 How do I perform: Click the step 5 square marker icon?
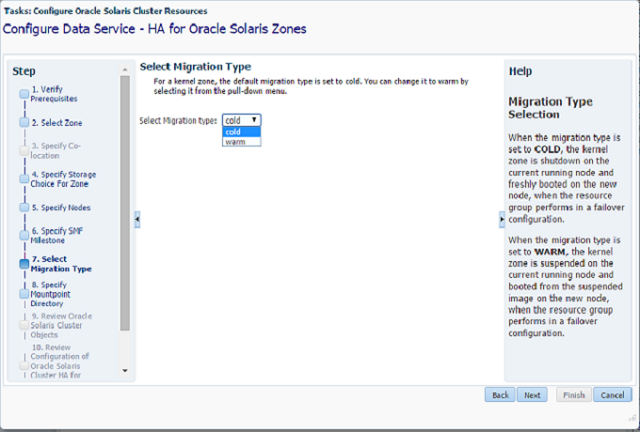coord(24,207)
